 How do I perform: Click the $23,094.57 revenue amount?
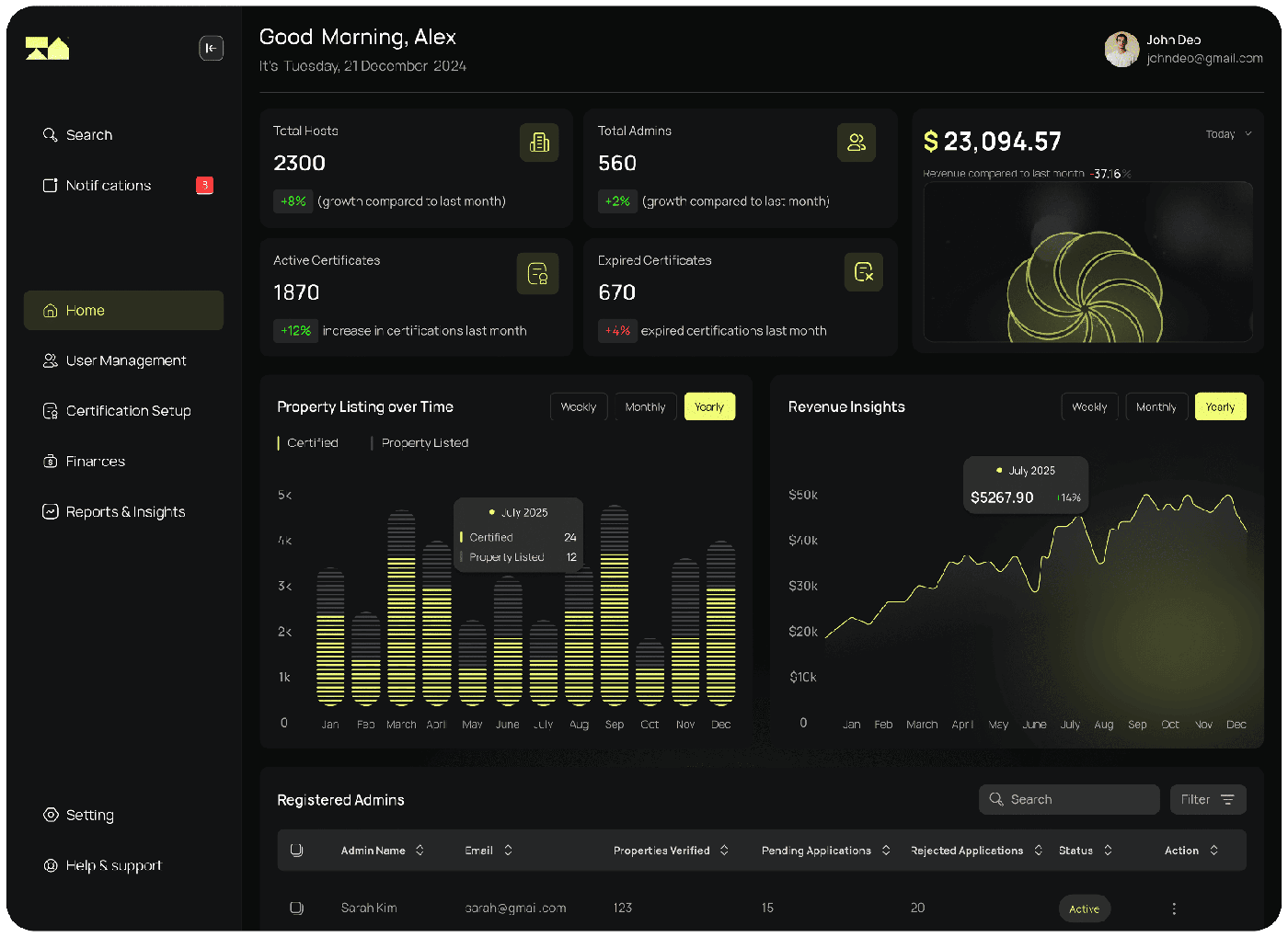coord(992,142)
